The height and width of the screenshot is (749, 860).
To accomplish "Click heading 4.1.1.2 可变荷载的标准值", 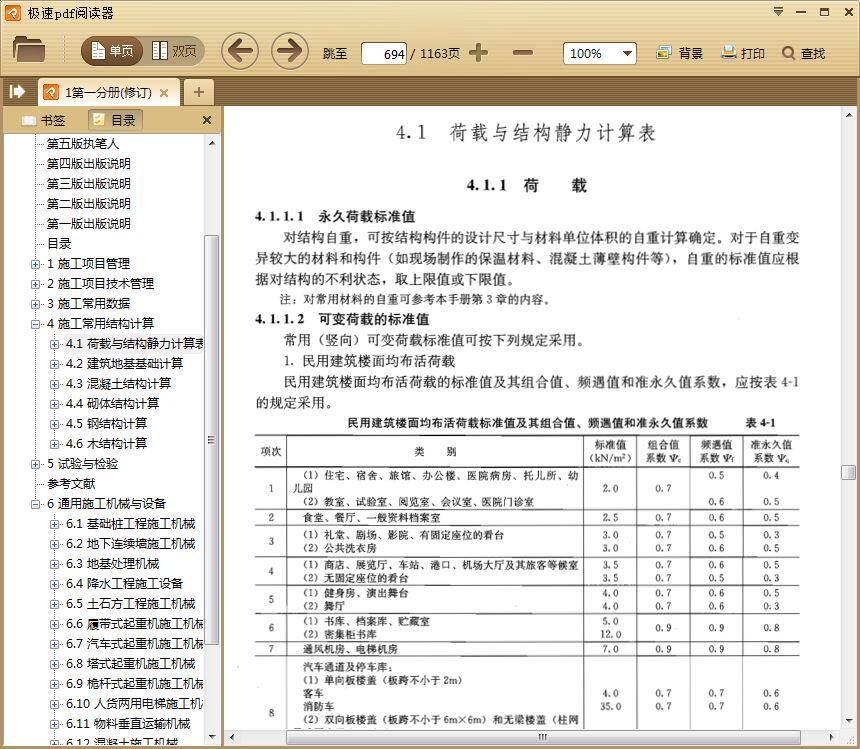I will [342, 319].
